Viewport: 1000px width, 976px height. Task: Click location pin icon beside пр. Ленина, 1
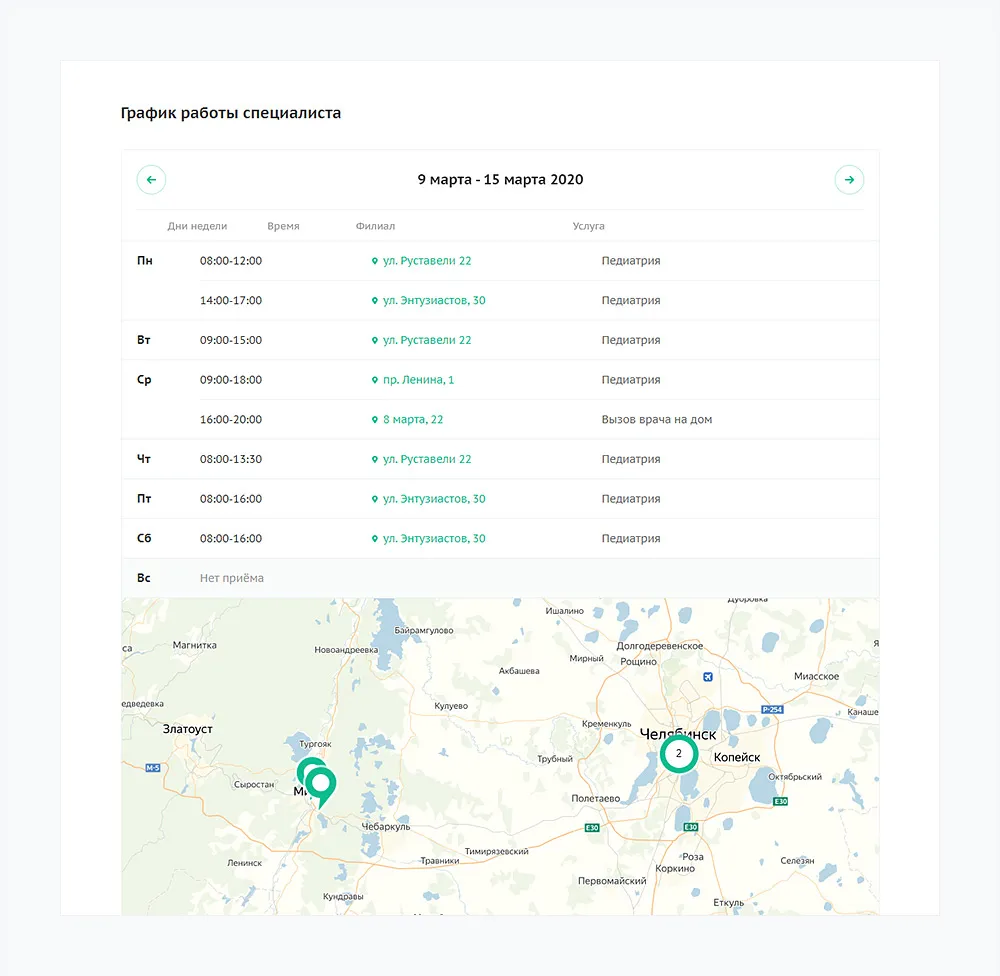pyautogui.click(x=375, y=380)
